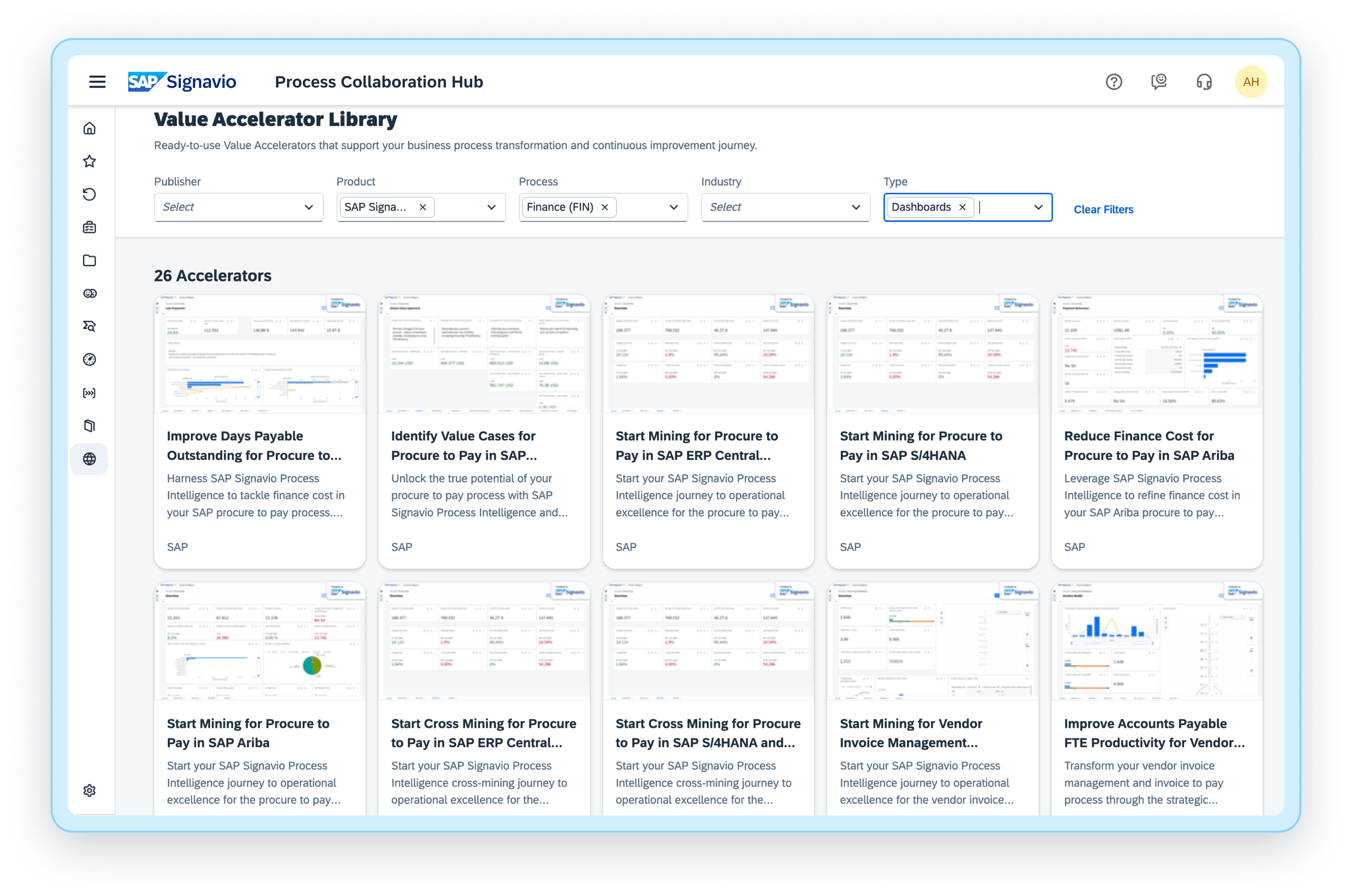Open the folder icon in sidebar

coord(89,260)
